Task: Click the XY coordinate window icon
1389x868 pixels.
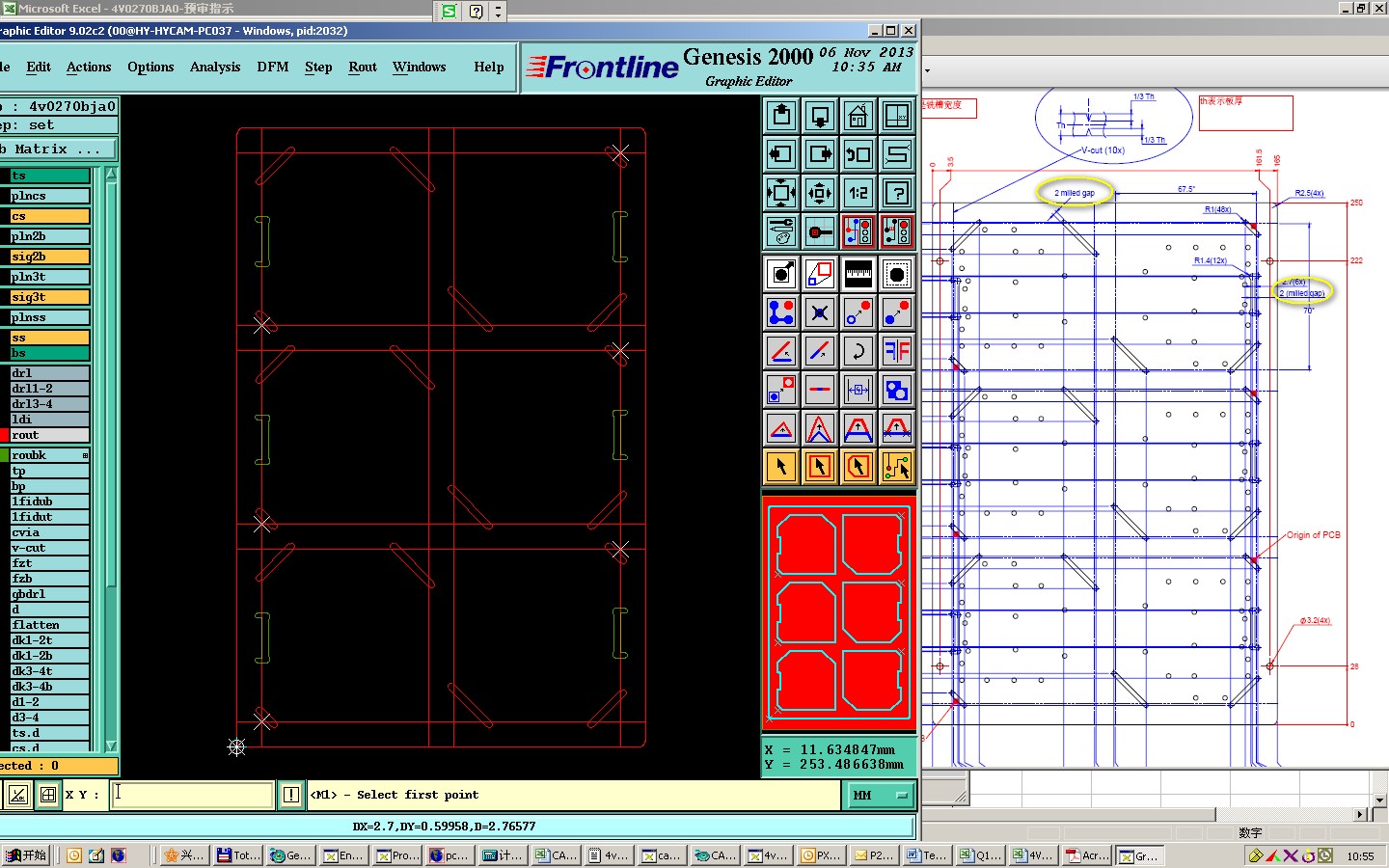Action: (897, 116)
